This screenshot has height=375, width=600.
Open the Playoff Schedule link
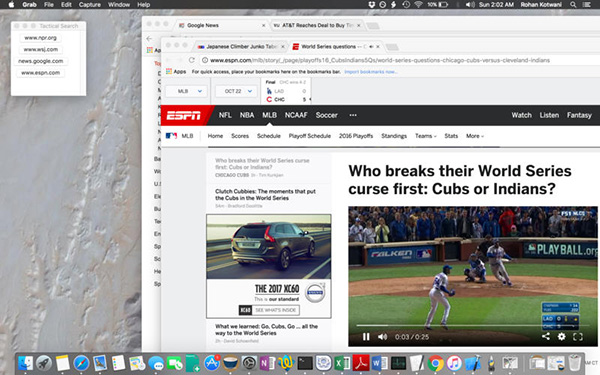pos(310,136)
